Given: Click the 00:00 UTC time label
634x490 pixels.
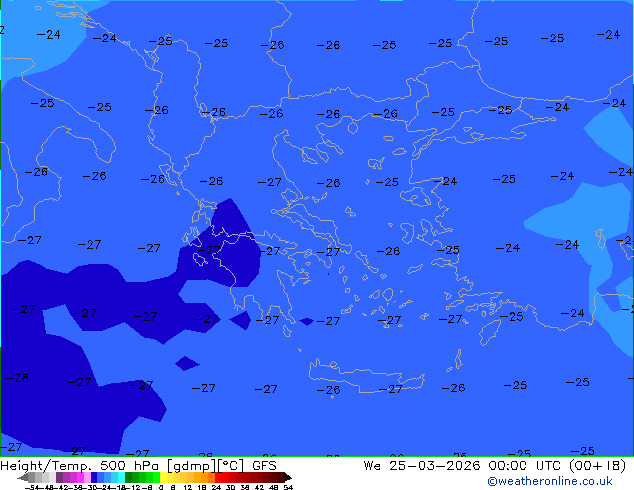Looking at the screenshot, I should pos(524,466).
